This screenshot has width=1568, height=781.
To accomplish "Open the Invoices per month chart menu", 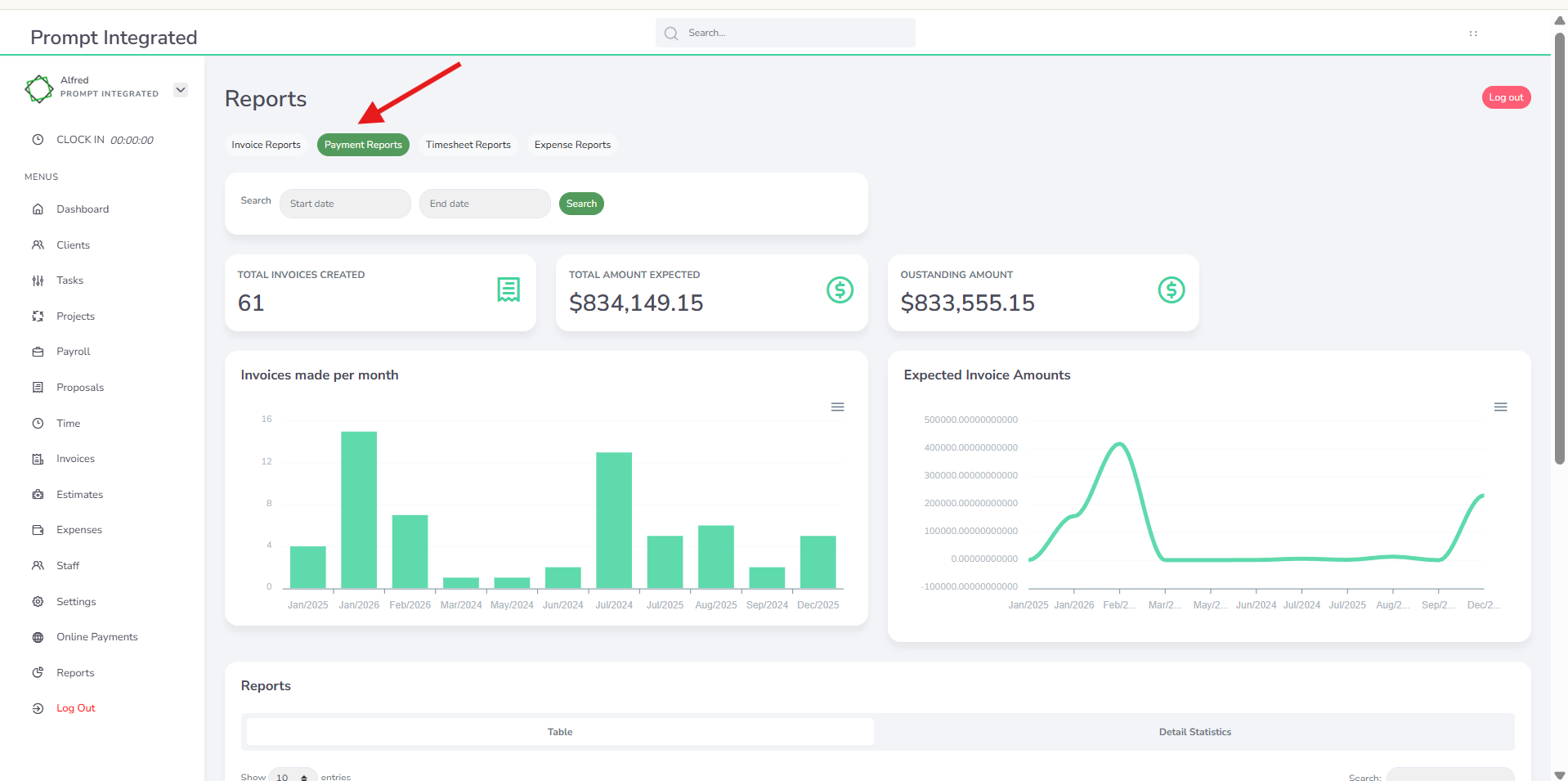I will pos(837,407).
